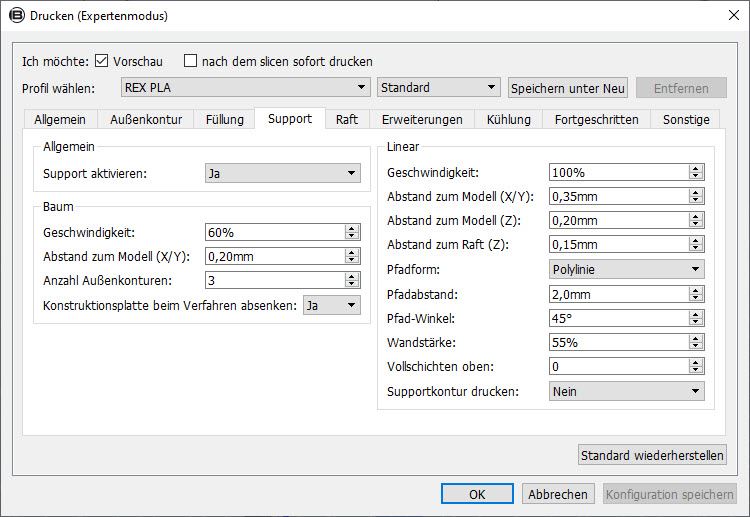The width and height of the screenshot is (750, 517).
Task: Decrease Pfad-Winkel using spinner down arrow
Action: (x=696, y=322)
